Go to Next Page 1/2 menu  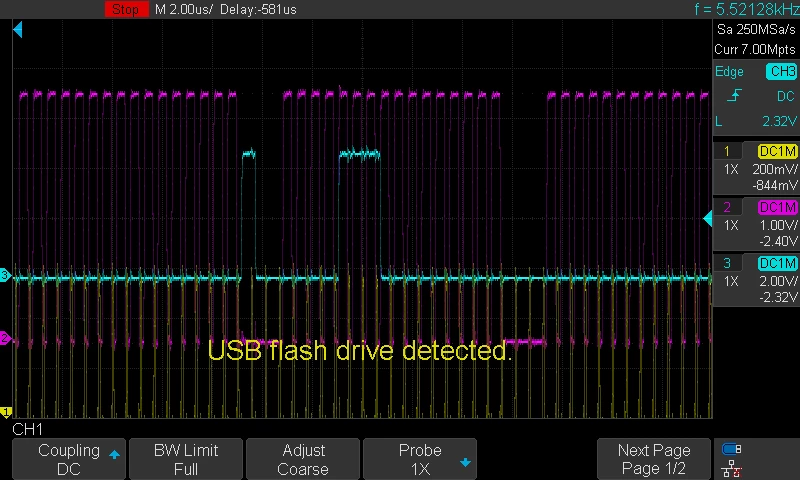[654, 459]
